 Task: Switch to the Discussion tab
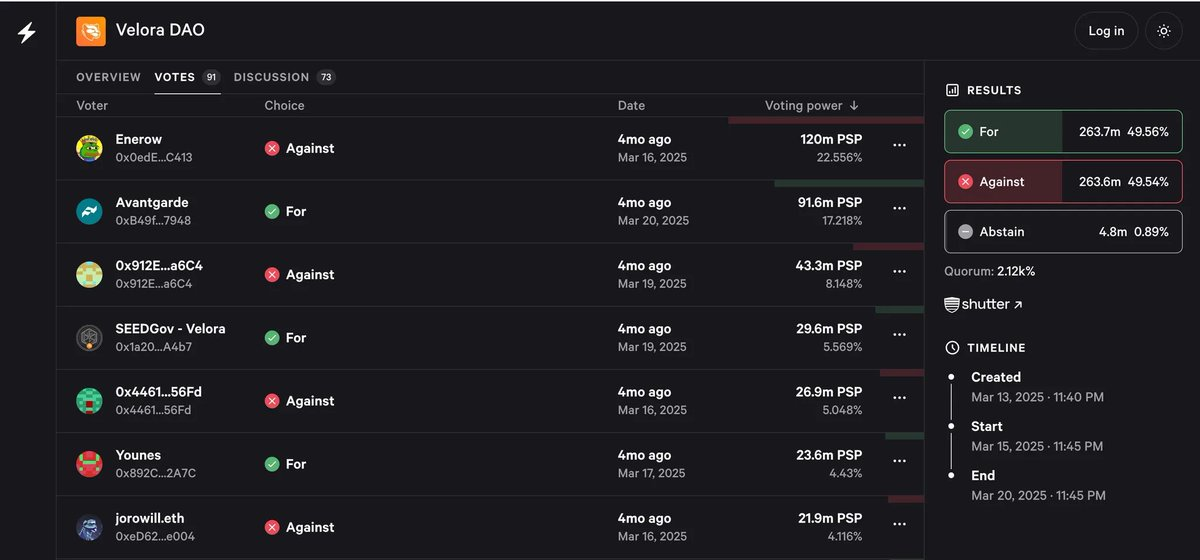(x=271, y=77)
